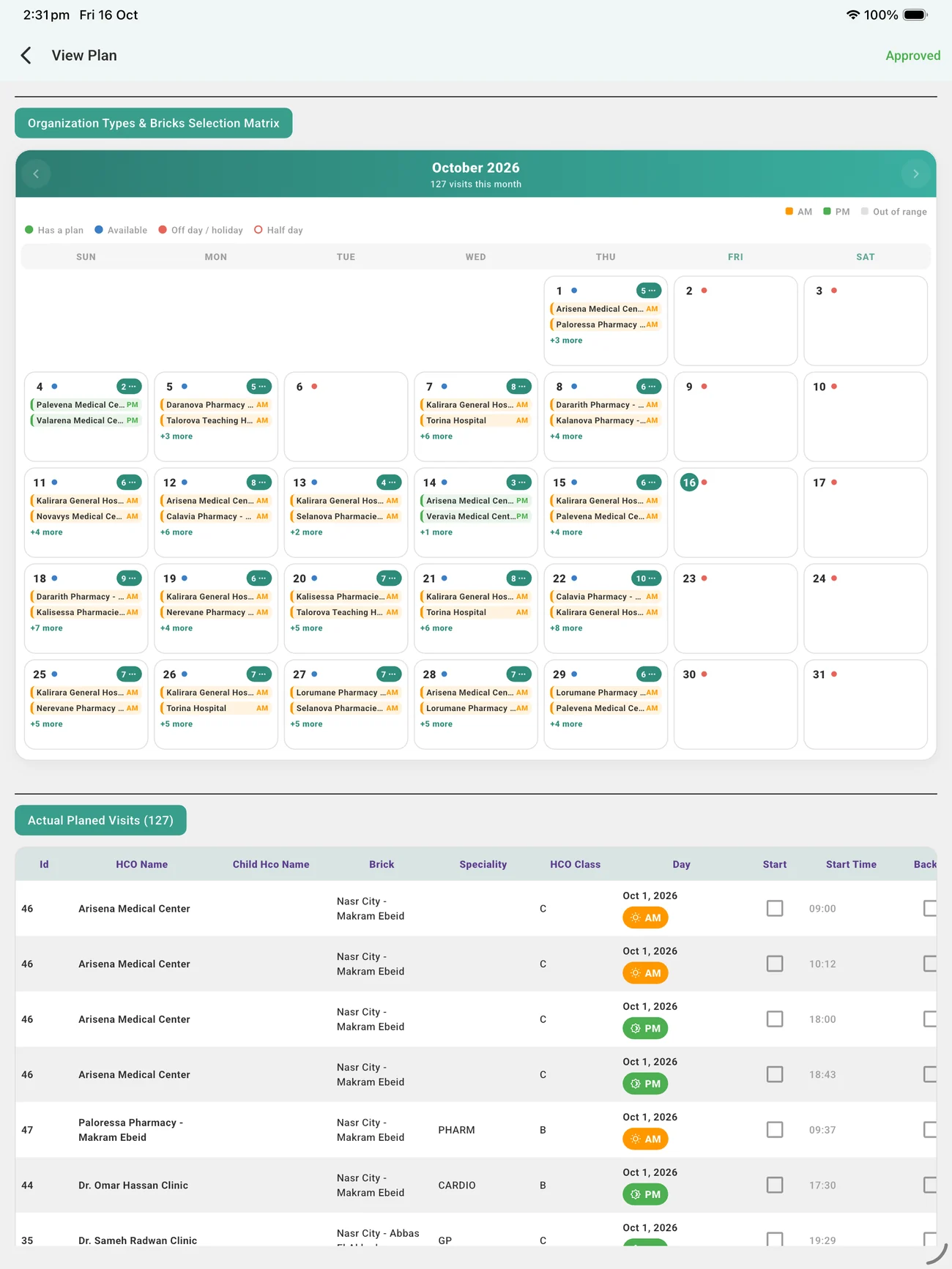This screenshot has width=952, height=1269.
Task: Tap the Actual Planed Visits (127) button
Action: 100,820
